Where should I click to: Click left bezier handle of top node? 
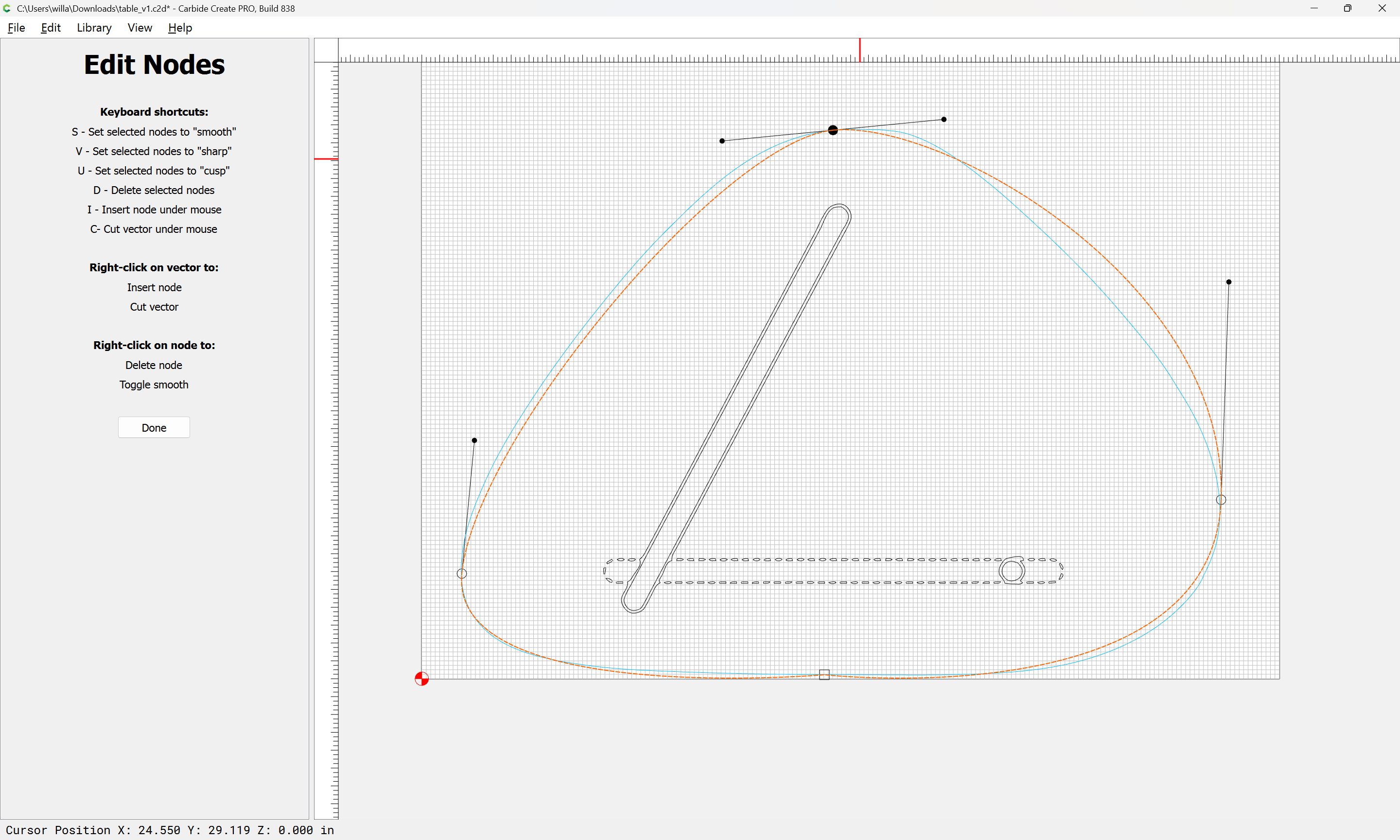point(722,141)
